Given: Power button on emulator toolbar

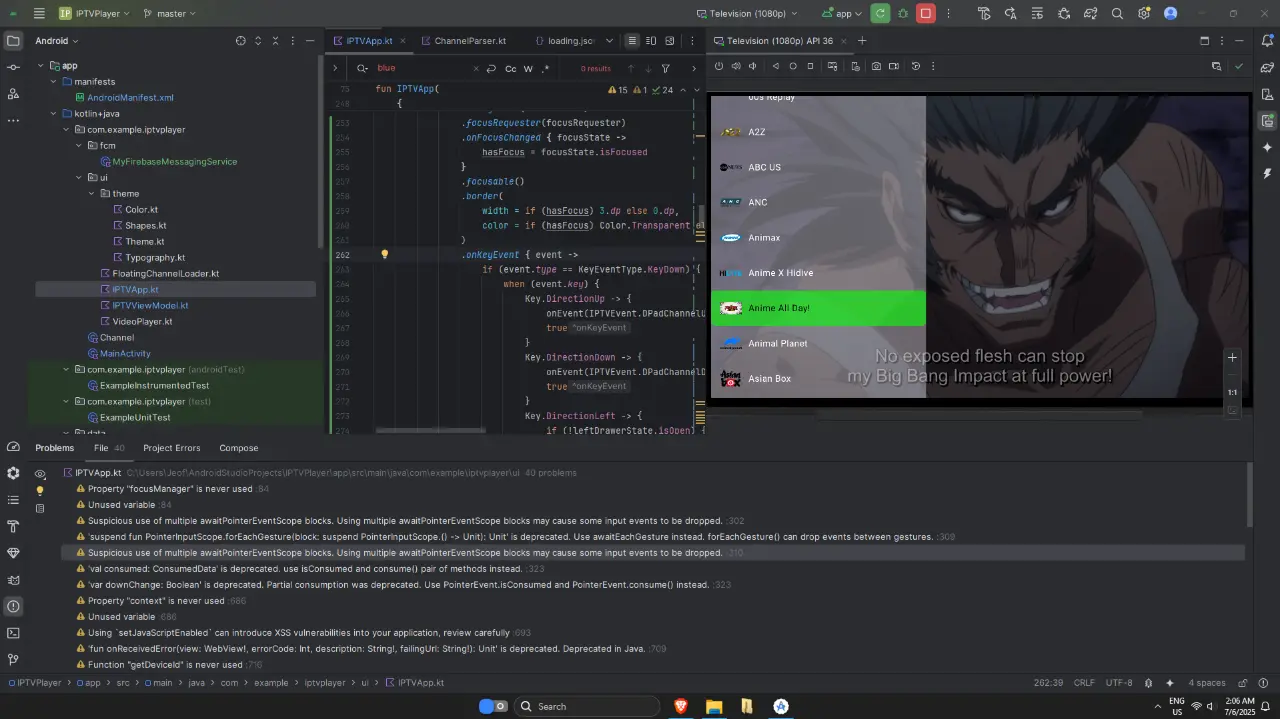Looking at the screenshot, I should pyautogui.click(x=719, y=66).
